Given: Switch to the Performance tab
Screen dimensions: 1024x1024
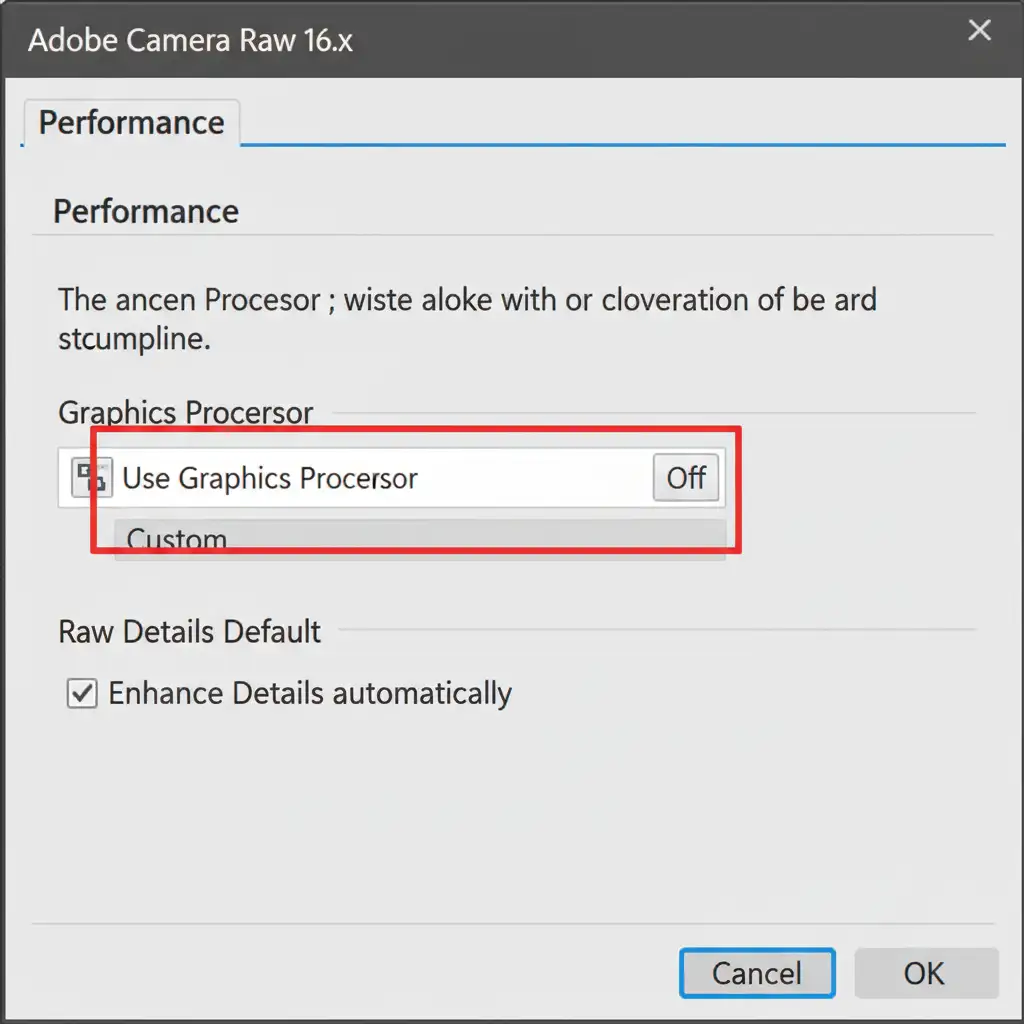Looking at the screenshot, I should 131,123.
